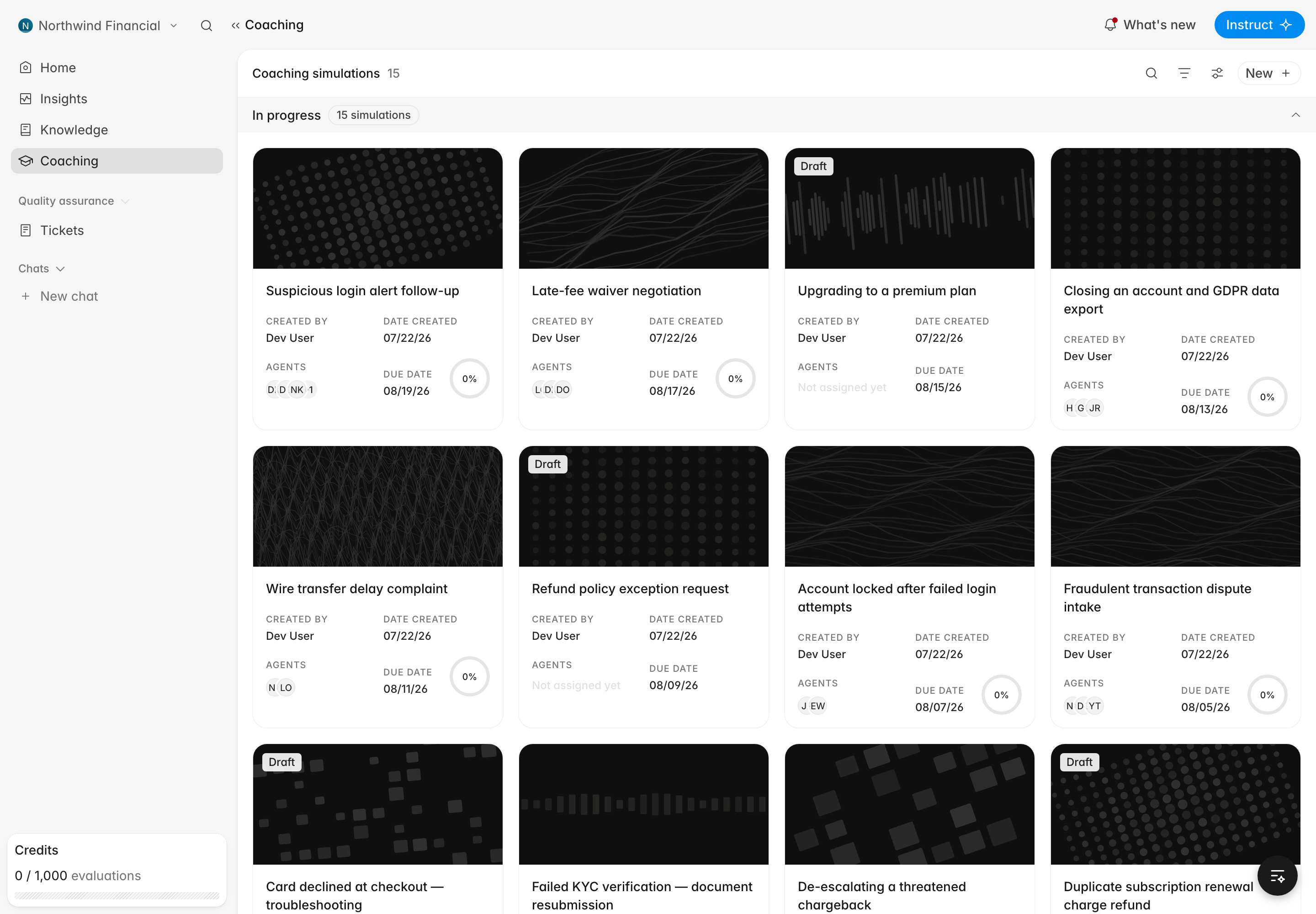
Task: Click the notification bell icon
Action: [1110, 25]
